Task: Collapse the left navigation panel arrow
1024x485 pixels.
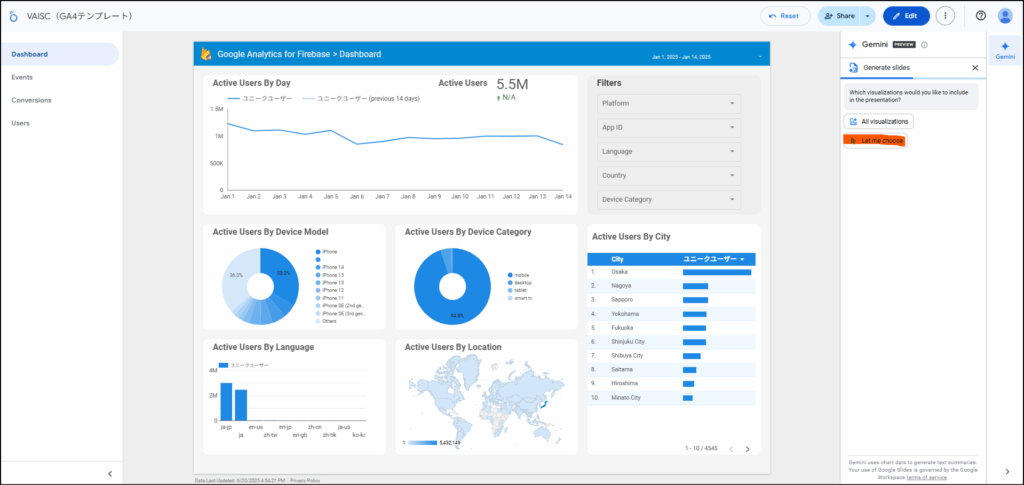Action: [x=110, y=473]
